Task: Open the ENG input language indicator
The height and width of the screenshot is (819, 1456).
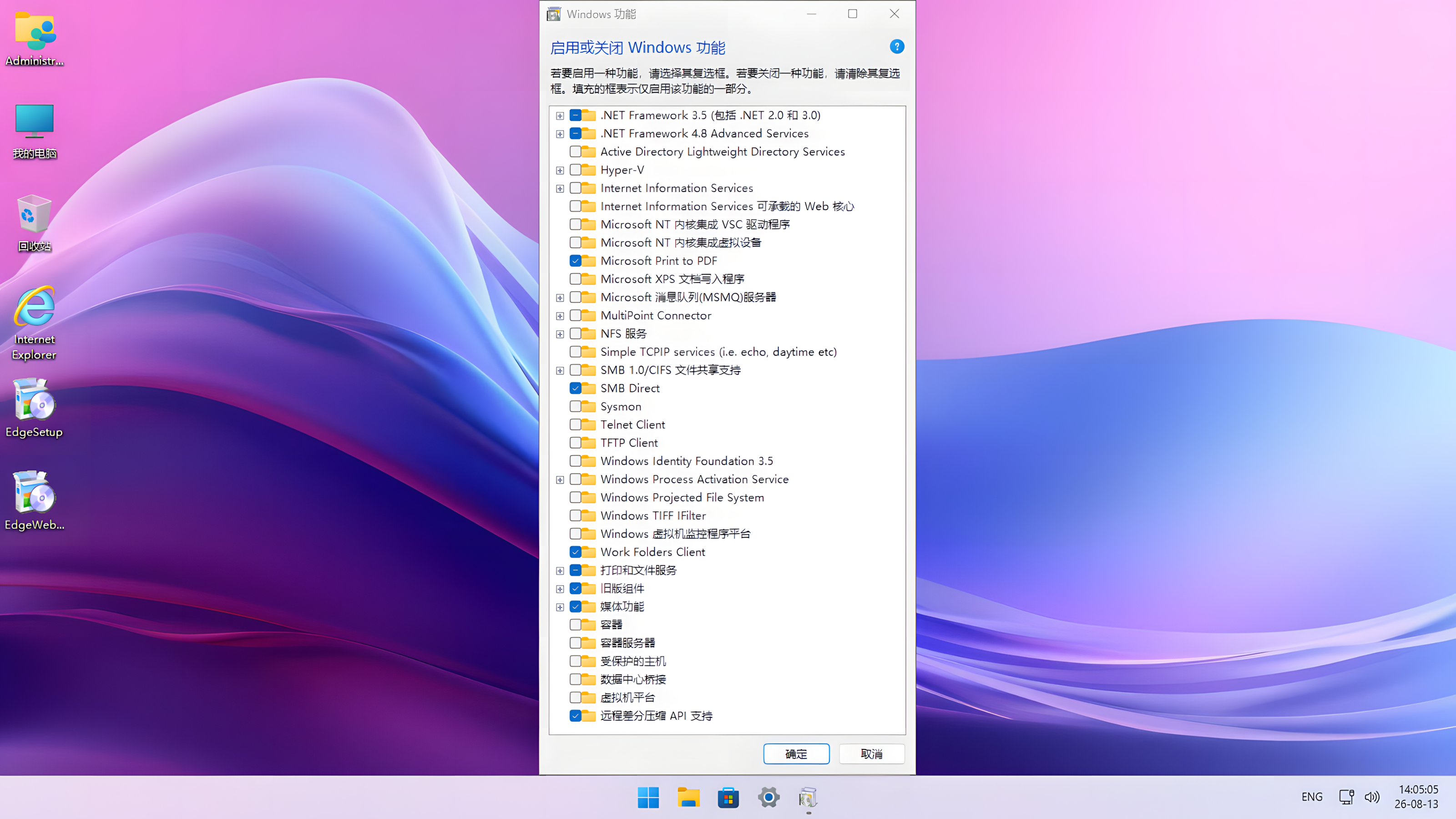Action: [1312, 797]
